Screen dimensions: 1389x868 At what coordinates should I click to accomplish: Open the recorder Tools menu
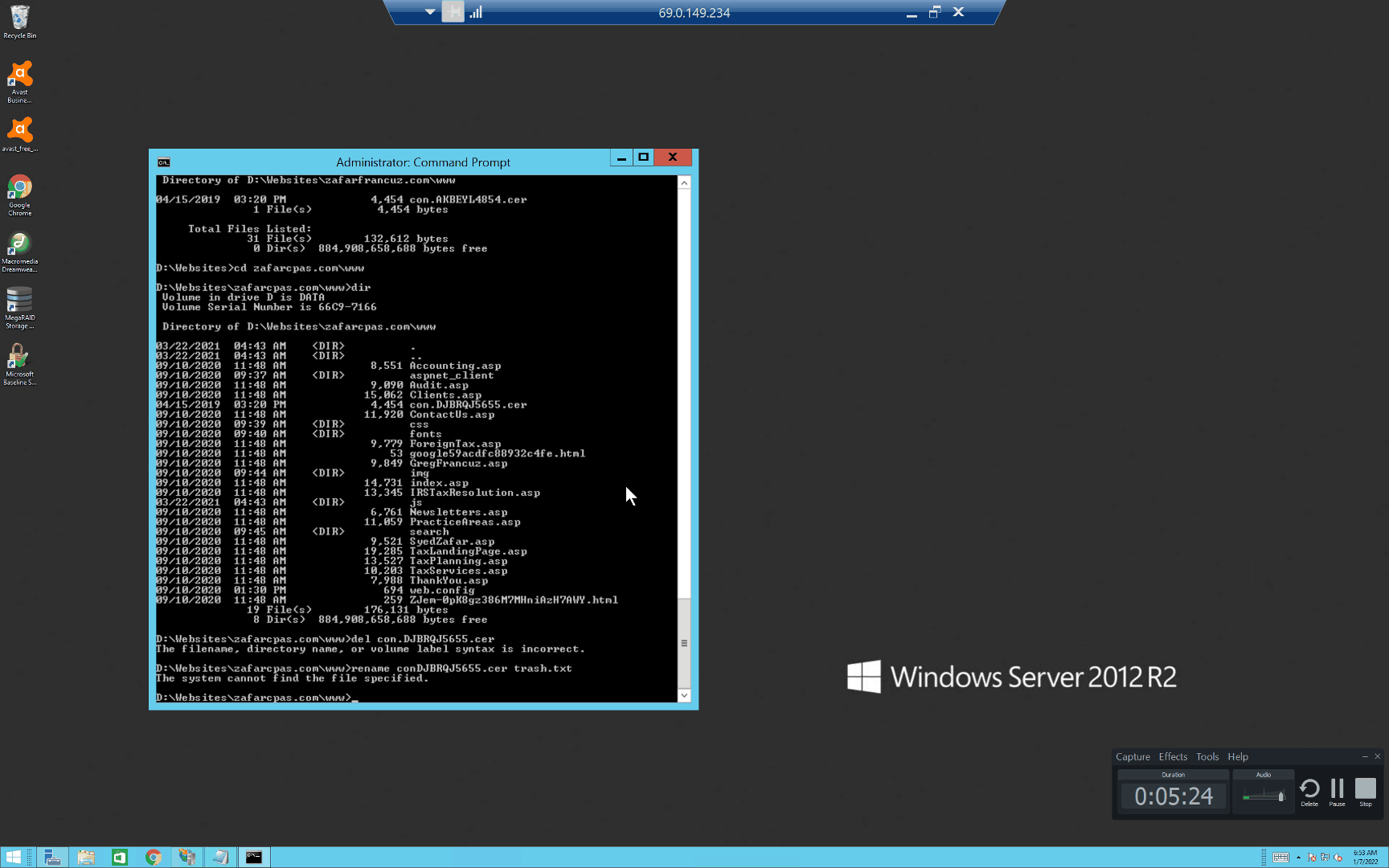tap(1207, 757)
